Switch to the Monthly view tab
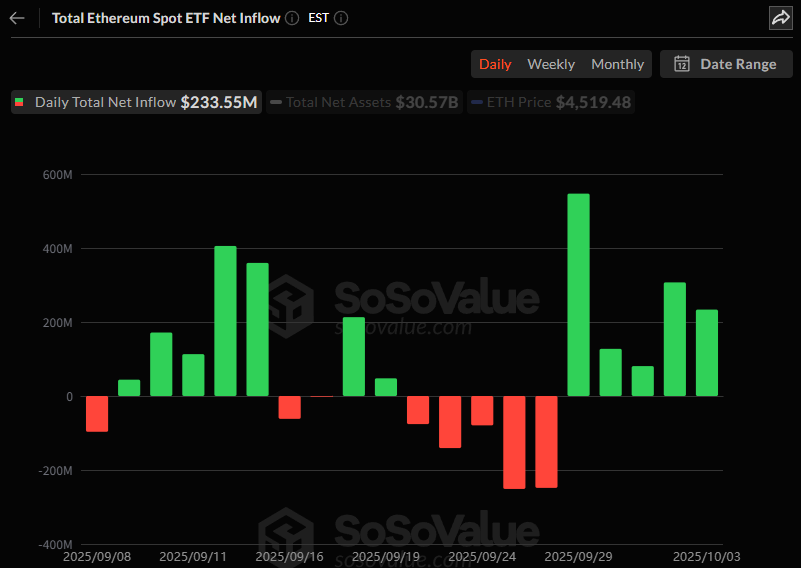 pos(617,64)
